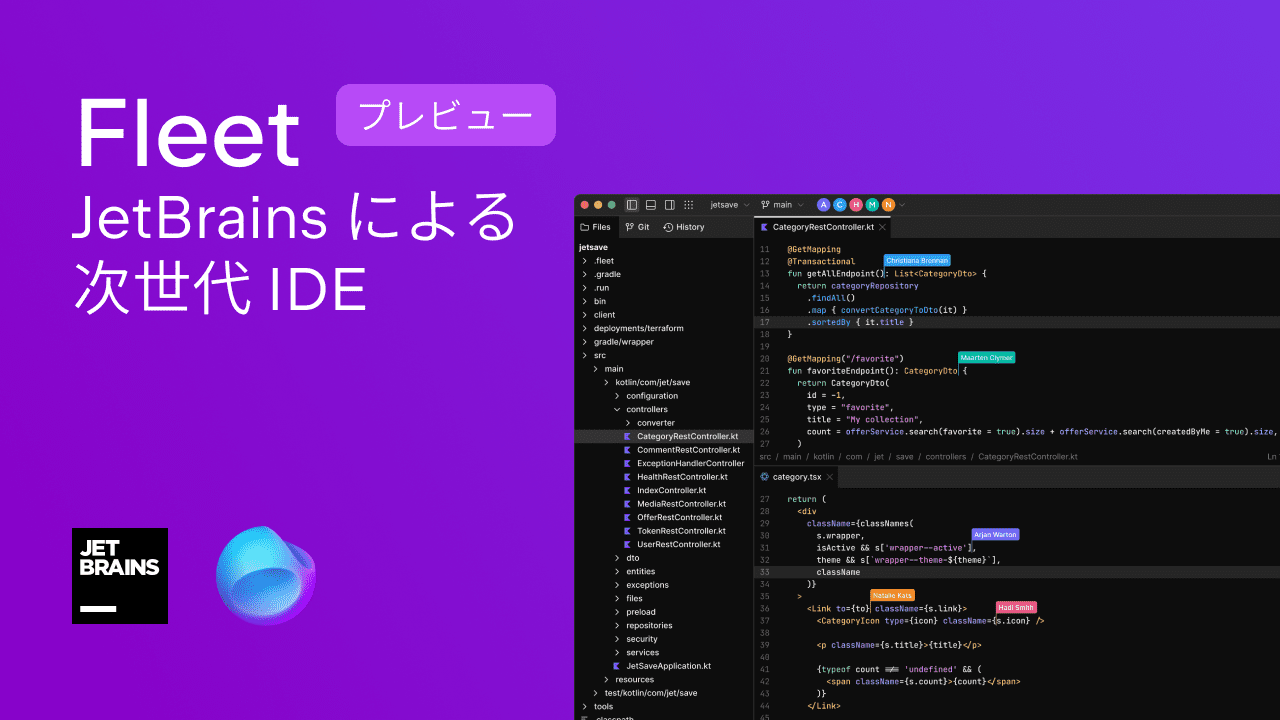The image size is (1280, 720).
Task: Expand the .gradle folder
Action: [x=585, y=274]
